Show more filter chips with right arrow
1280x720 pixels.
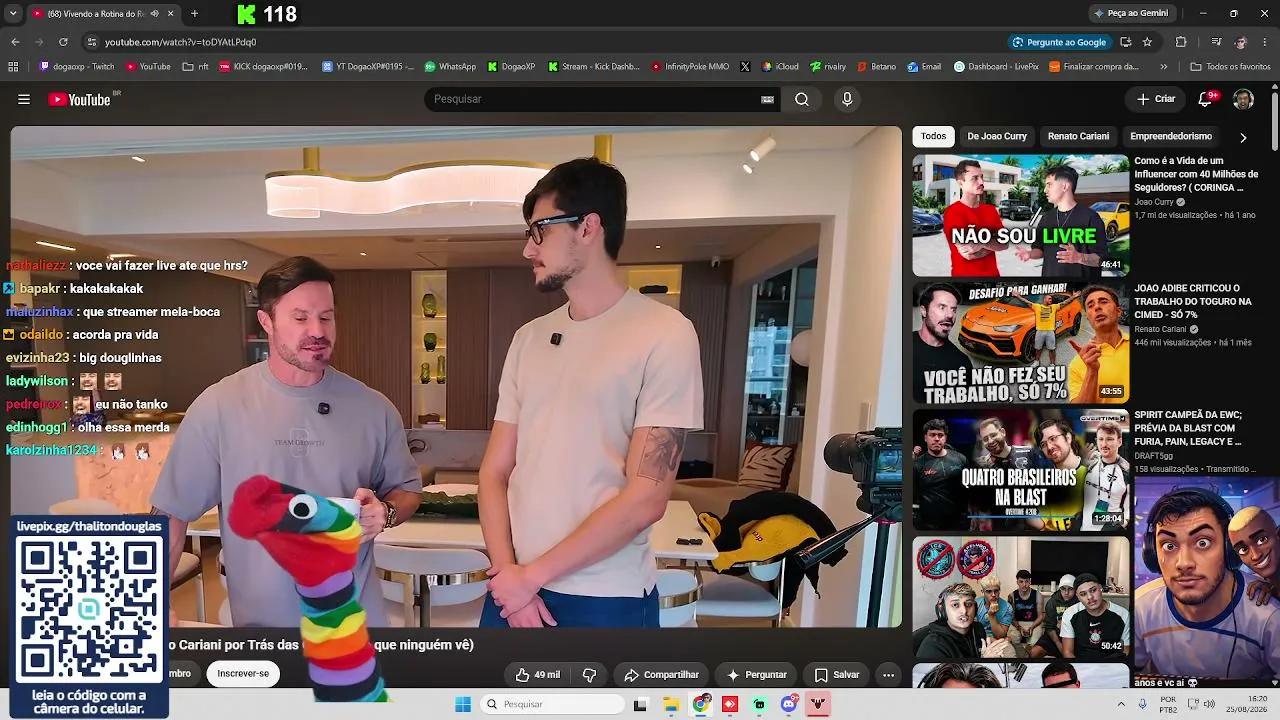tap(1243, 137)
